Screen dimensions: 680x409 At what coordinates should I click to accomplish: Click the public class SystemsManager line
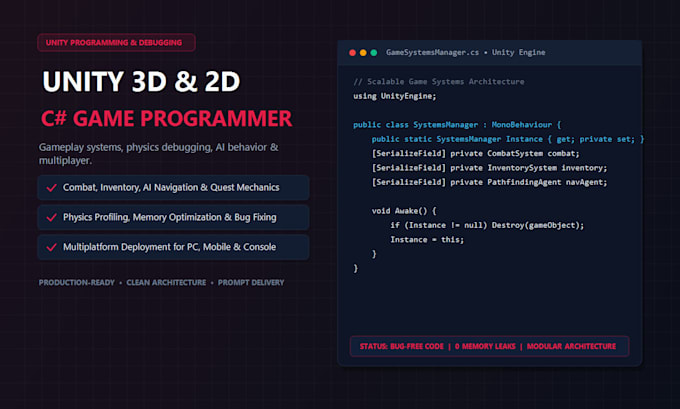point(457,125)
